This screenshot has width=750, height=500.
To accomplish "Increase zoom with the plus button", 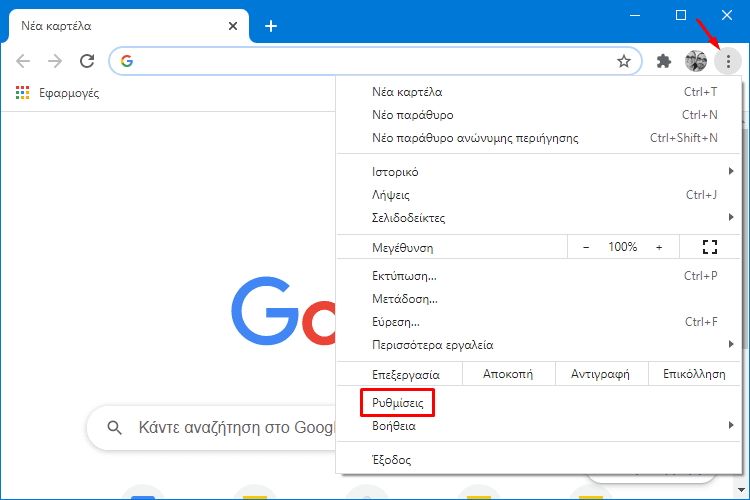I will point(659,247).
